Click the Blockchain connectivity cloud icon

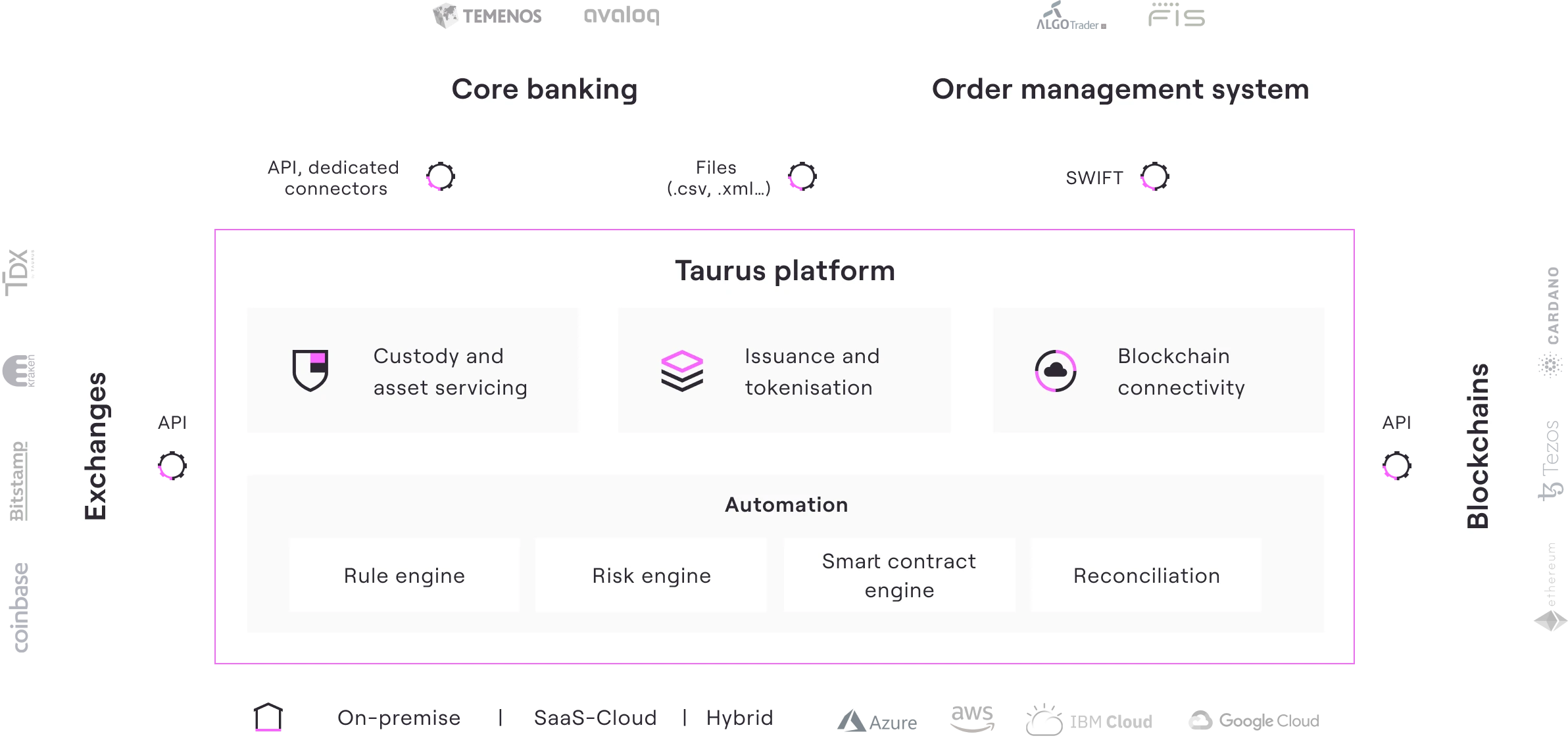1055,371
